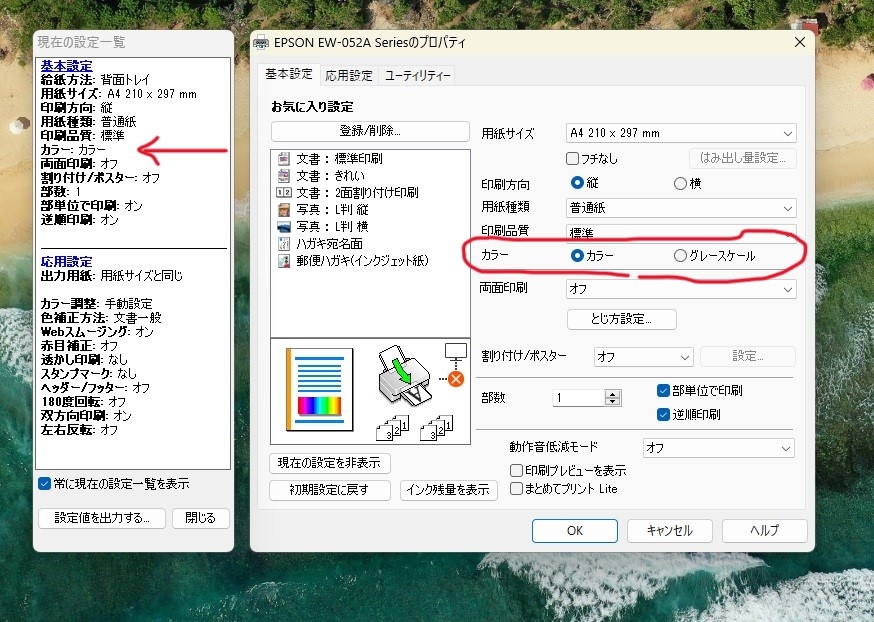Switch to the 応用設定 tab
The height and width of the screenshot is (622, 874).
[349, 76]
